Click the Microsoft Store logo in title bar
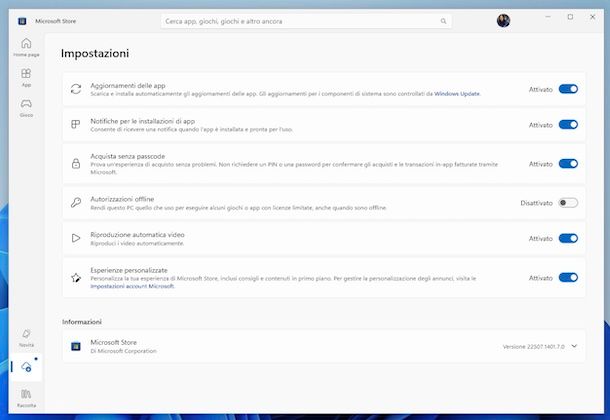The width and height of the screenshot is (610, 420). 22,17
